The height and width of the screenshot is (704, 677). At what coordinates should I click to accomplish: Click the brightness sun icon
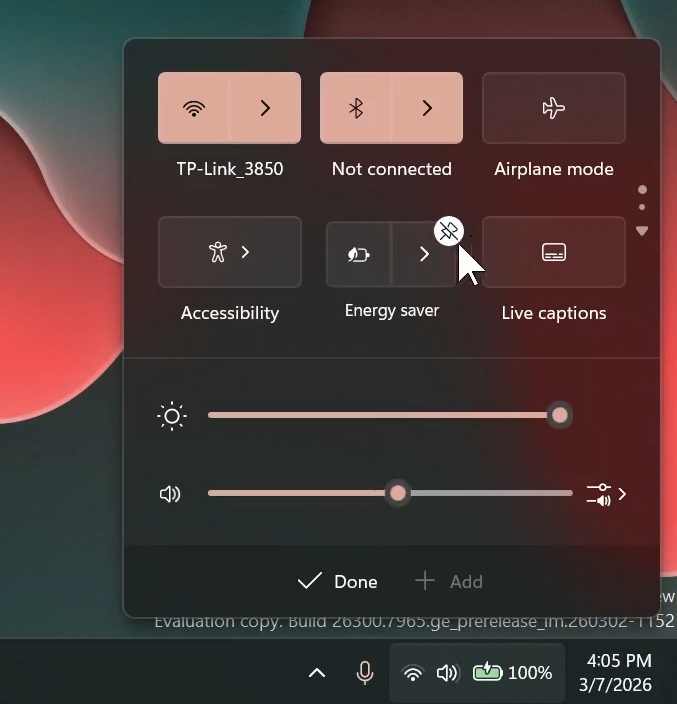[172, 416]
